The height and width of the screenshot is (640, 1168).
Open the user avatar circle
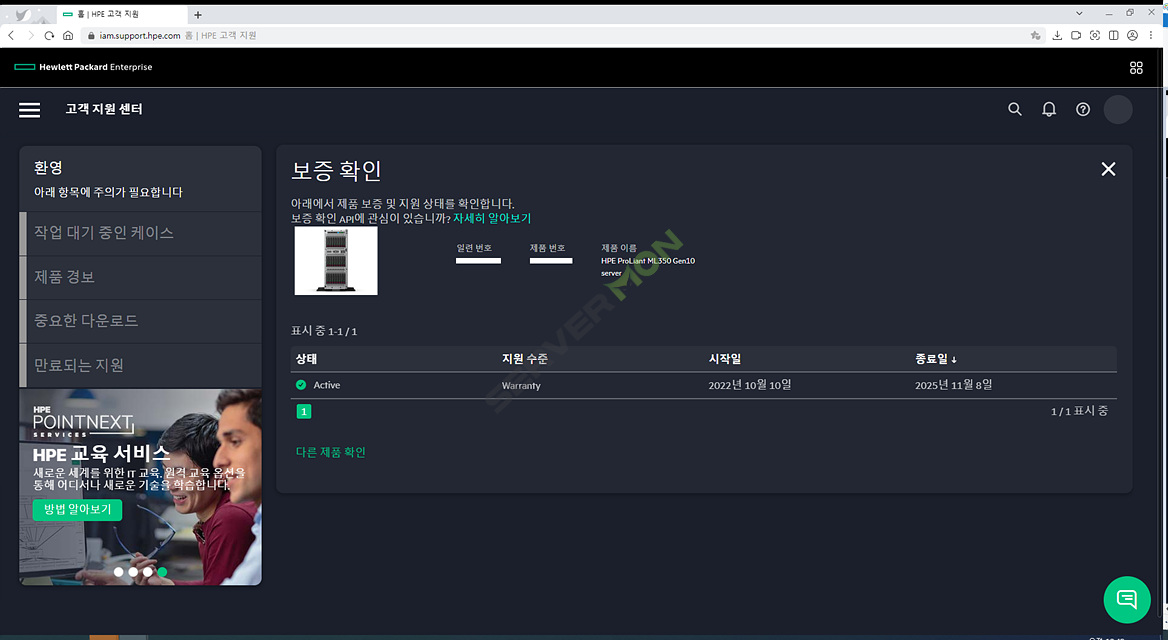pyautogui.click(x=1117, y=110)
